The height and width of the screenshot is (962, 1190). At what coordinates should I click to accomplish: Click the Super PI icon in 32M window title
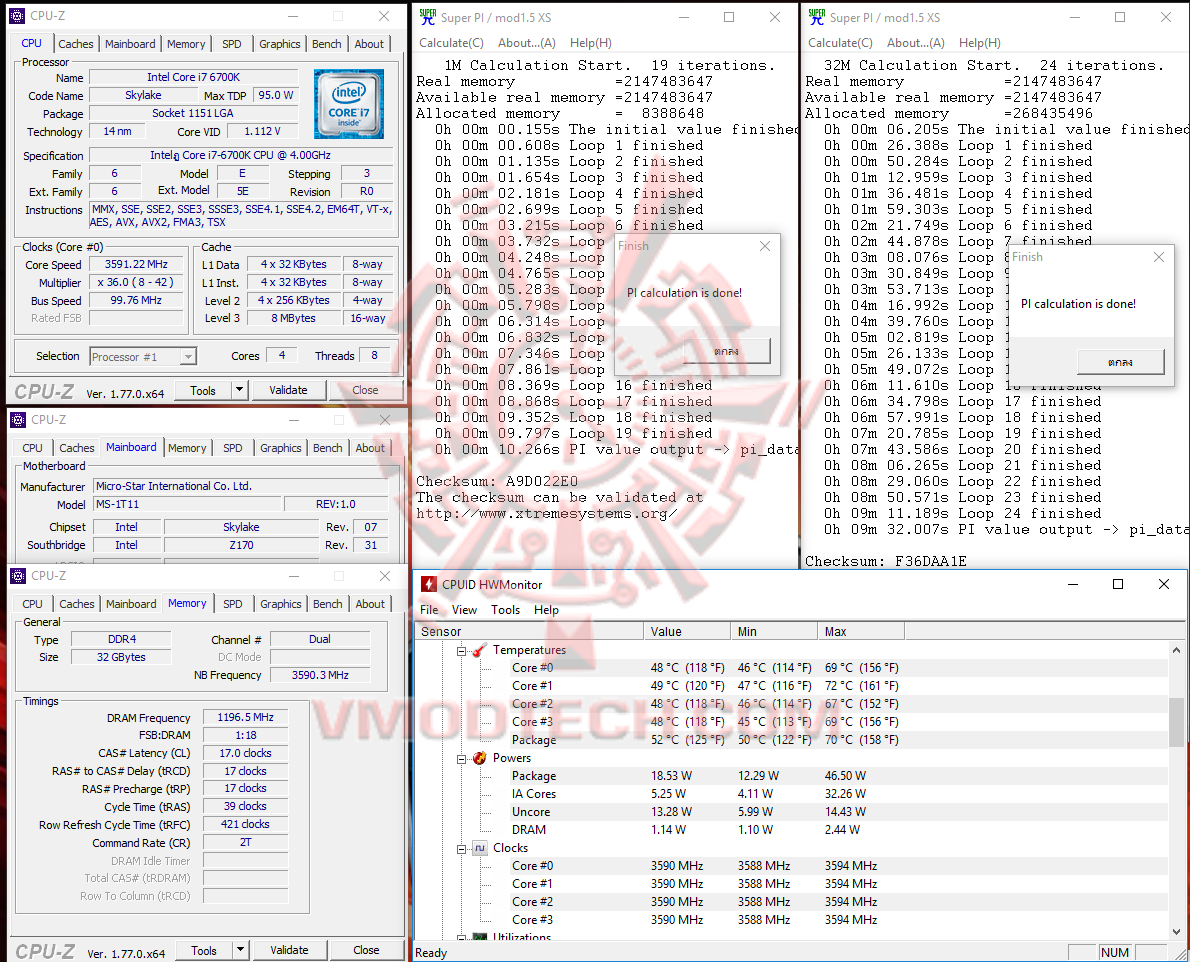pos(817,17)
